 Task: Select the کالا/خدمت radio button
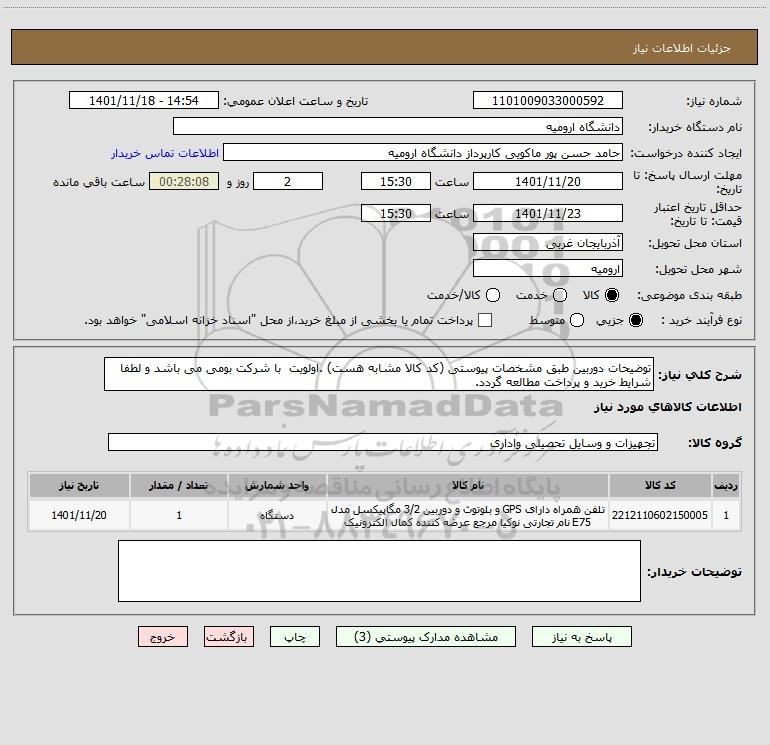493,295
